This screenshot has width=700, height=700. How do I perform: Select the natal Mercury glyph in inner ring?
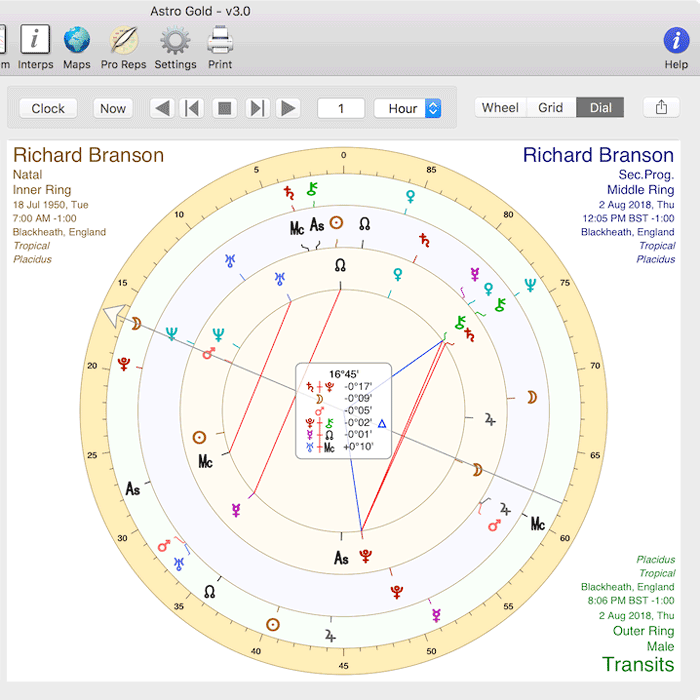click(x=236, y=510)
